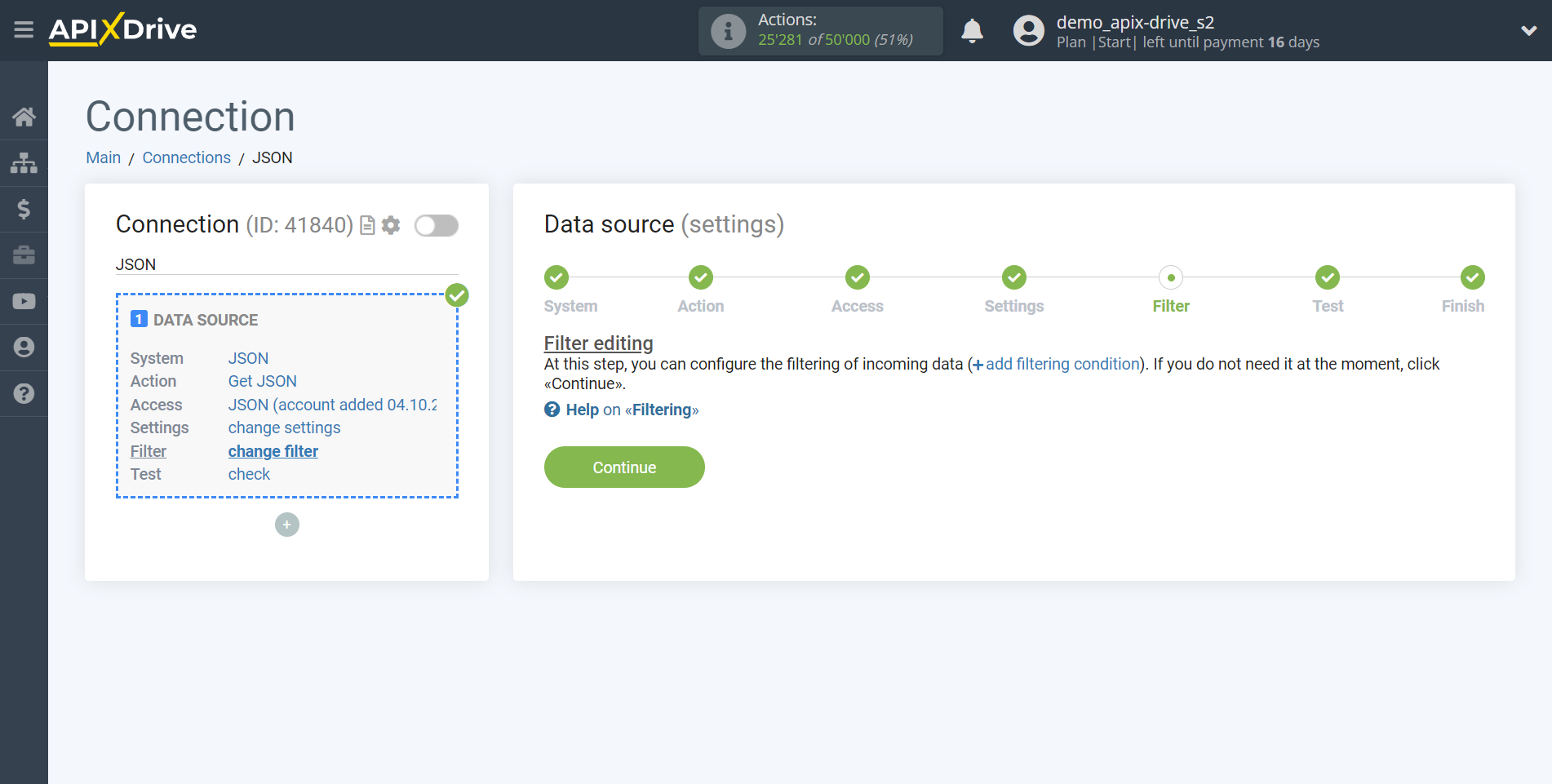Screen dimensions: 1552x784
Task: Click the Access step checkmark
Action: (x=858, y=277)
